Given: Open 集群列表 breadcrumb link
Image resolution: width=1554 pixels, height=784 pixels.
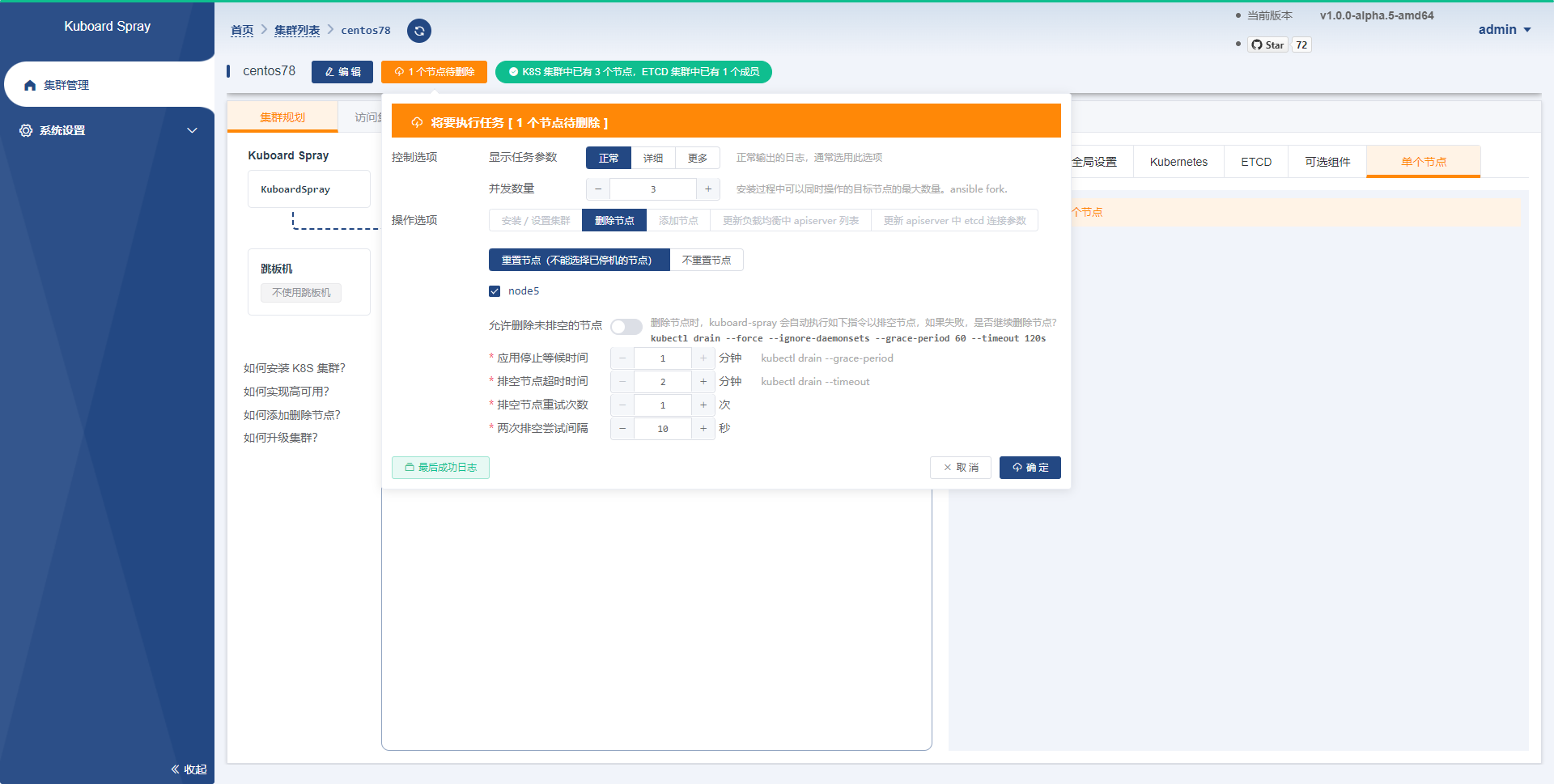Looking at the screenshot, I should pos(297,31).
